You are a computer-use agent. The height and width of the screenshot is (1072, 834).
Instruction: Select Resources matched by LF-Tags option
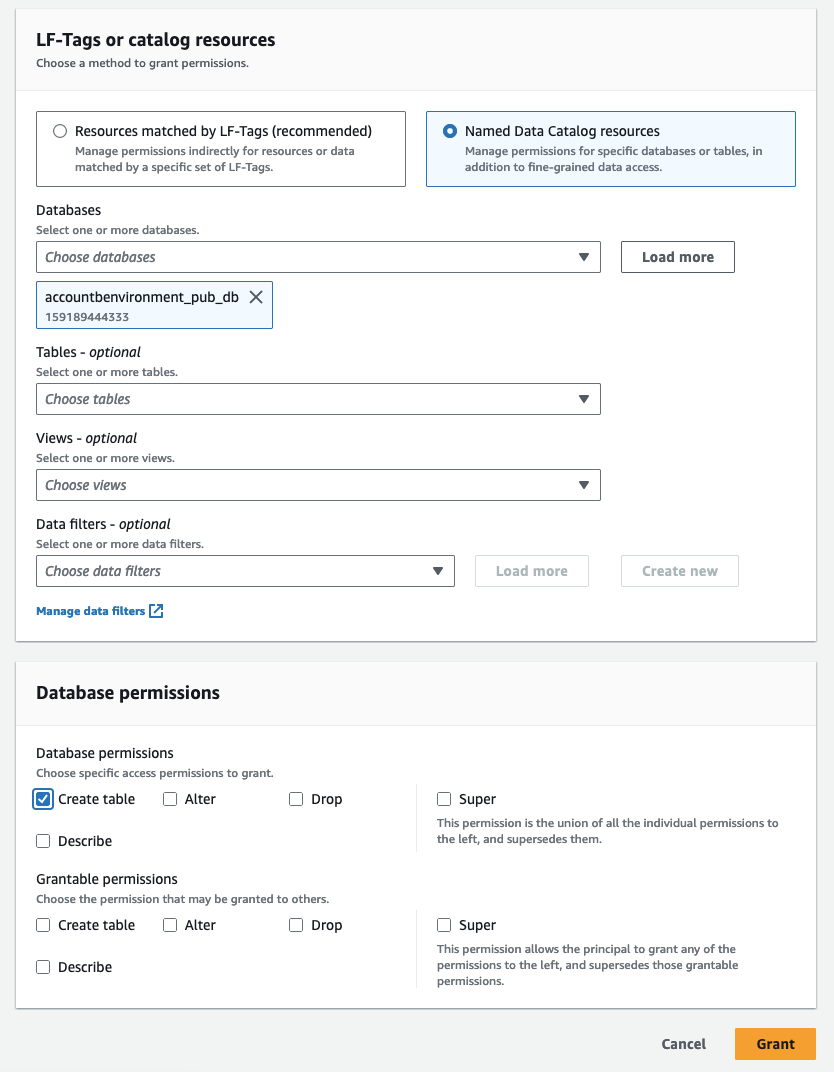tap(60, 131)
